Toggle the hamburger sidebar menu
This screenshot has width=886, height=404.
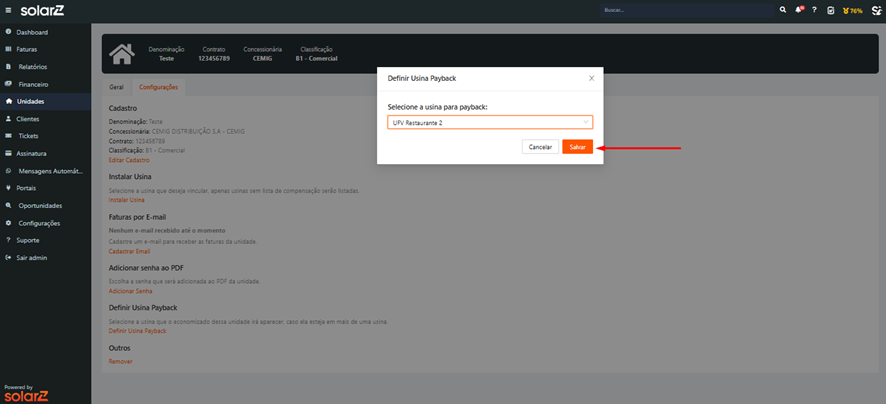[x=9, y=10]
